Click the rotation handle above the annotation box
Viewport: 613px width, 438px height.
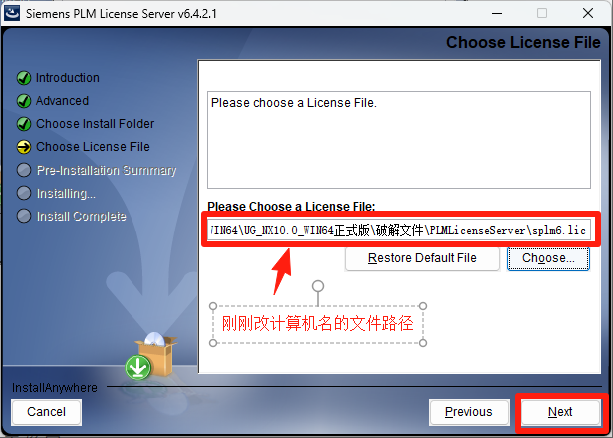[318, 286]
